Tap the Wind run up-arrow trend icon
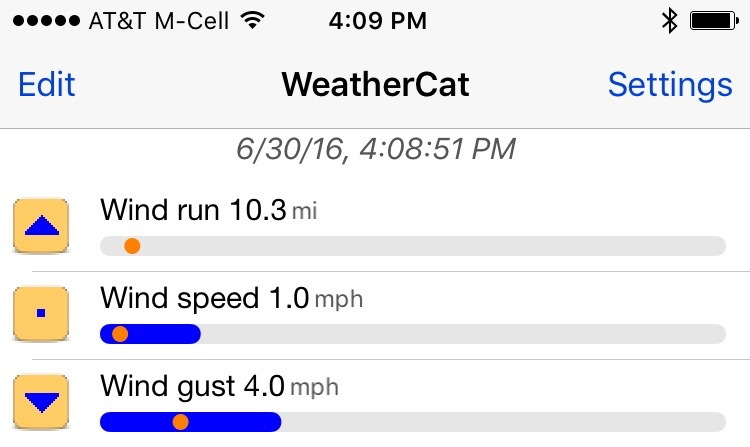Viewport: 750px width, 447px height. 41,226
